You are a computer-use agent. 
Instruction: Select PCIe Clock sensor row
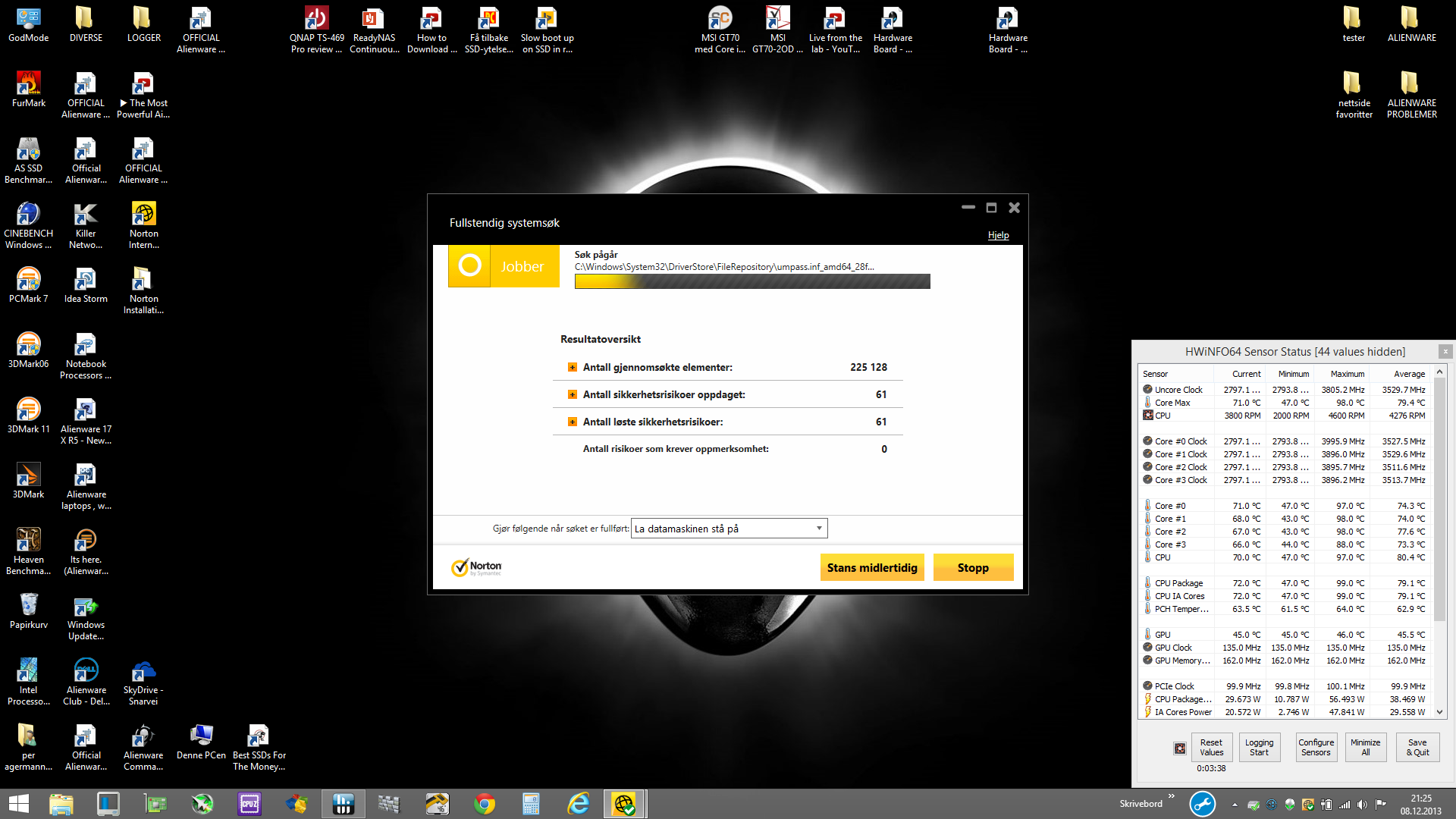point(1285,686)
